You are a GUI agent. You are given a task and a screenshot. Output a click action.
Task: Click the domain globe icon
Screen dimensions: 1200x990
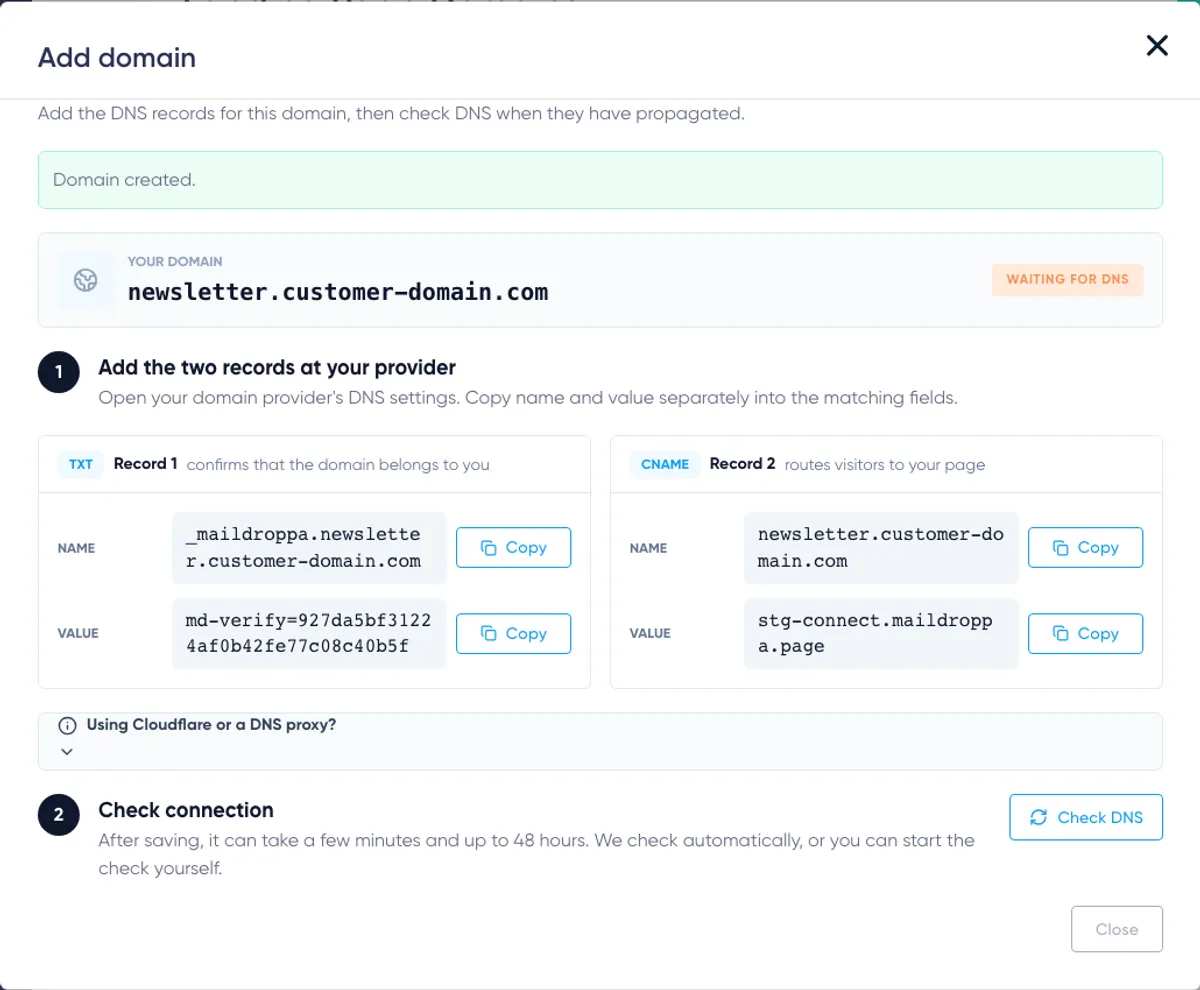point(86,280)
